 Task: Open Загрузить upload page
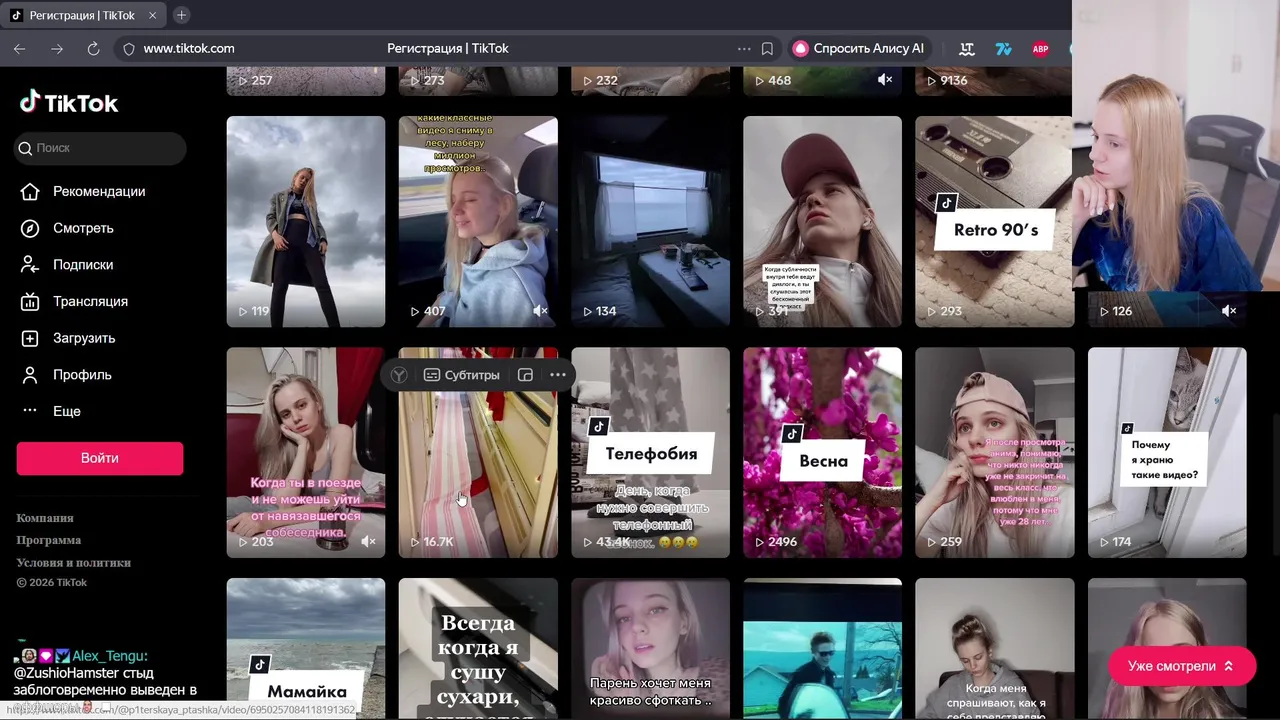click(68, 338)
